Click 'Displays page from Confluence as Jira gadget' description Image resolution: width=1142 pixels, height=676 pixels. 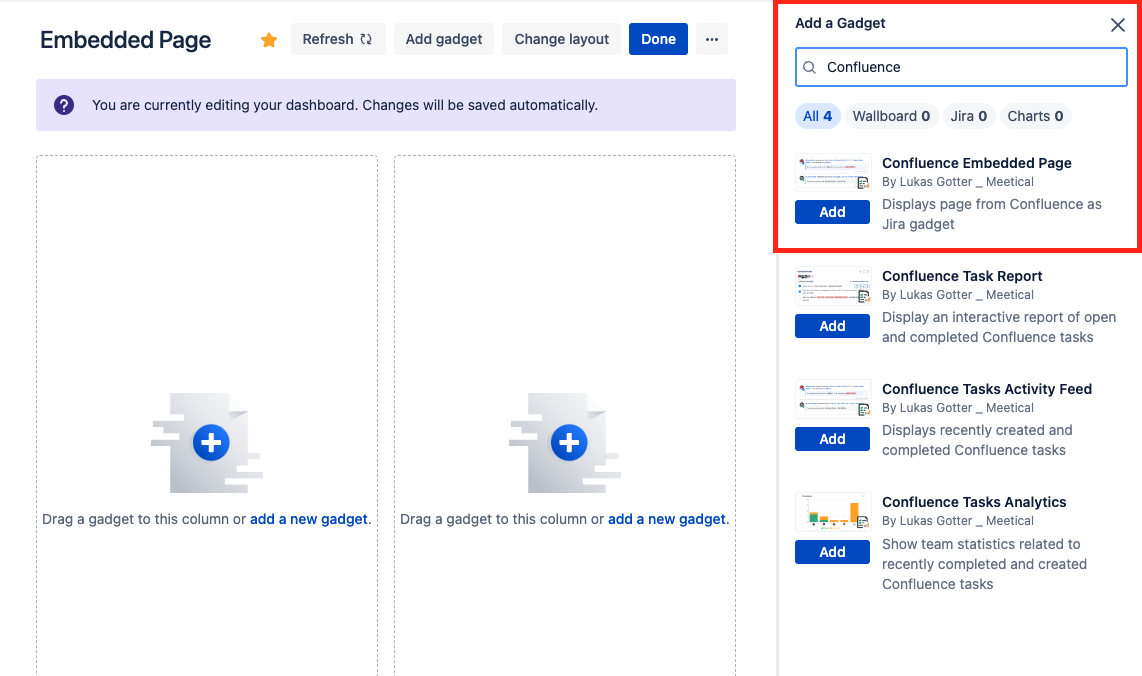point(992,214)
